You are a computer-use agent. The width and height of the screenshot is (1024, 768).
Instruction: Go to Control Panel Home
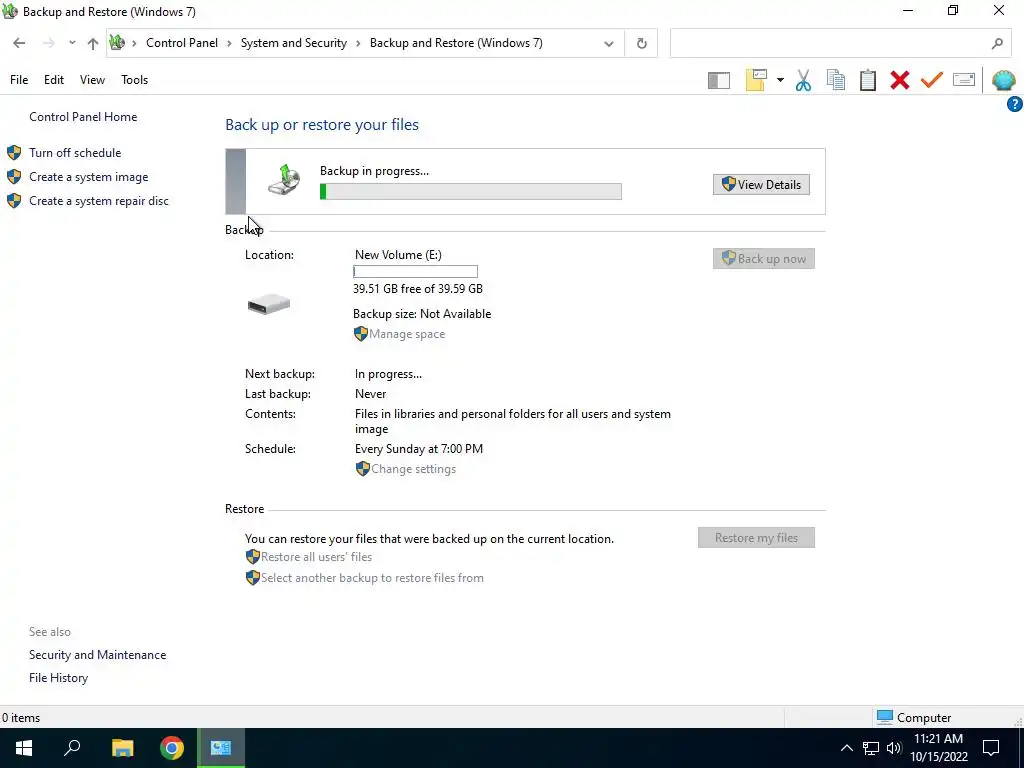pos(83,117)
